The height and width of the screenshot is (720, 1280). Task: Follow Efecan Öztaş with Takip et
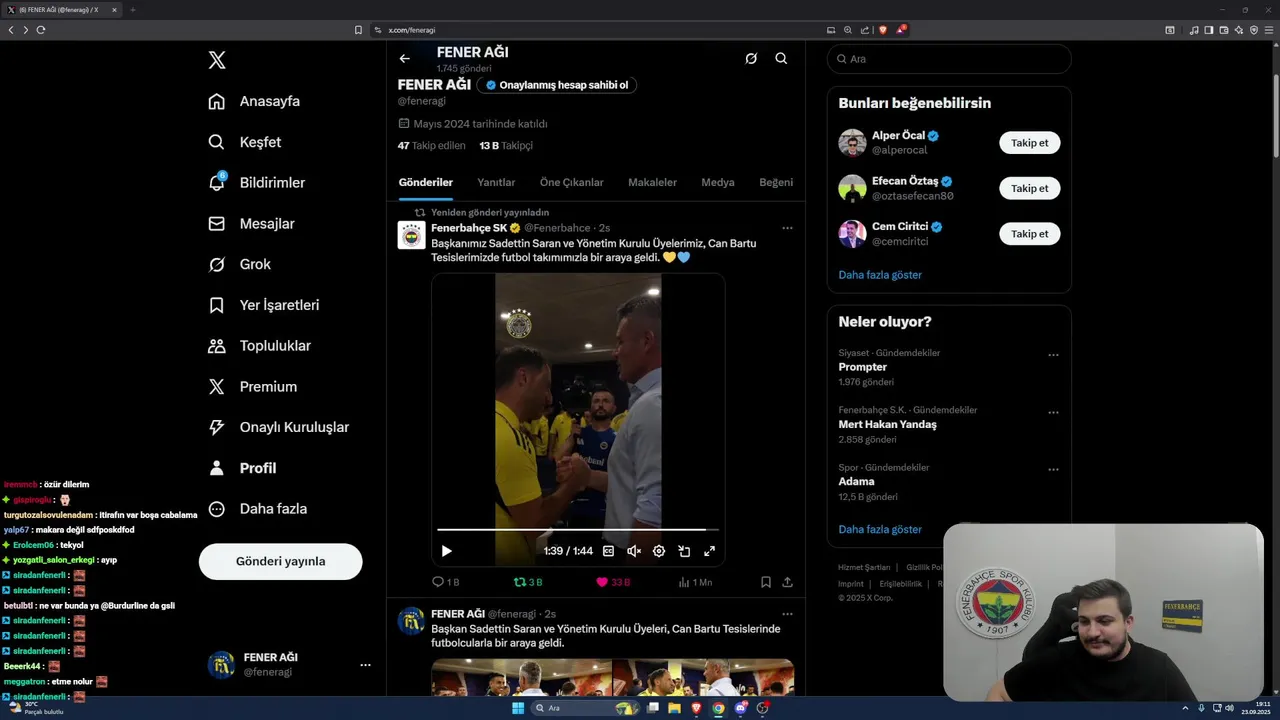tap(1029, 188)
